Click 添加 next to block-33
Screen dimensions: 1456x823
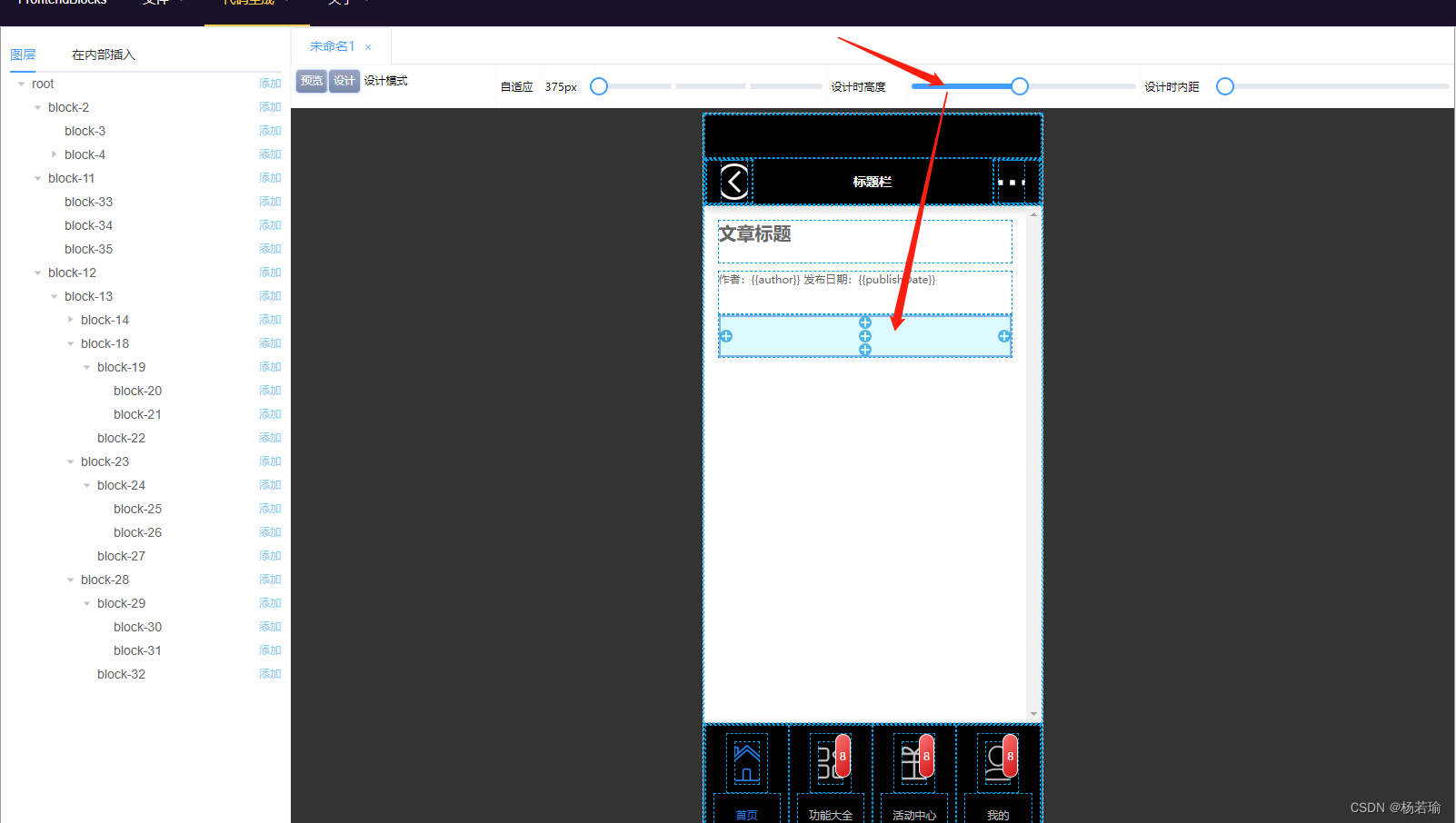(x=270, y=202)
